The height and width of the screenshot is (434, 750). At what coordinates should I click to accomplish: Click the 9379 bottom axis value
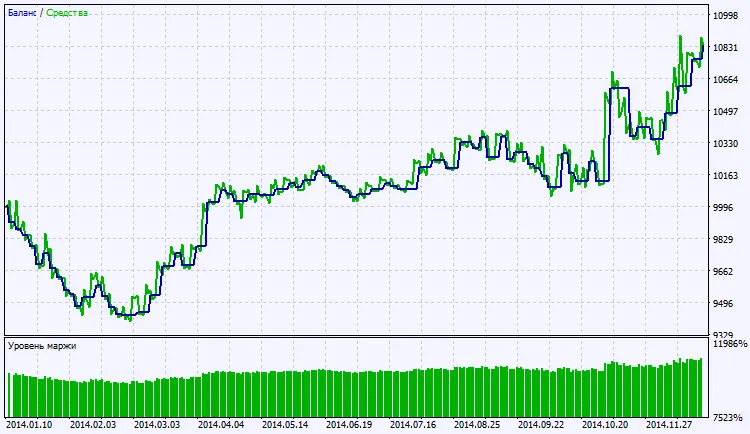tap(724, 335)
